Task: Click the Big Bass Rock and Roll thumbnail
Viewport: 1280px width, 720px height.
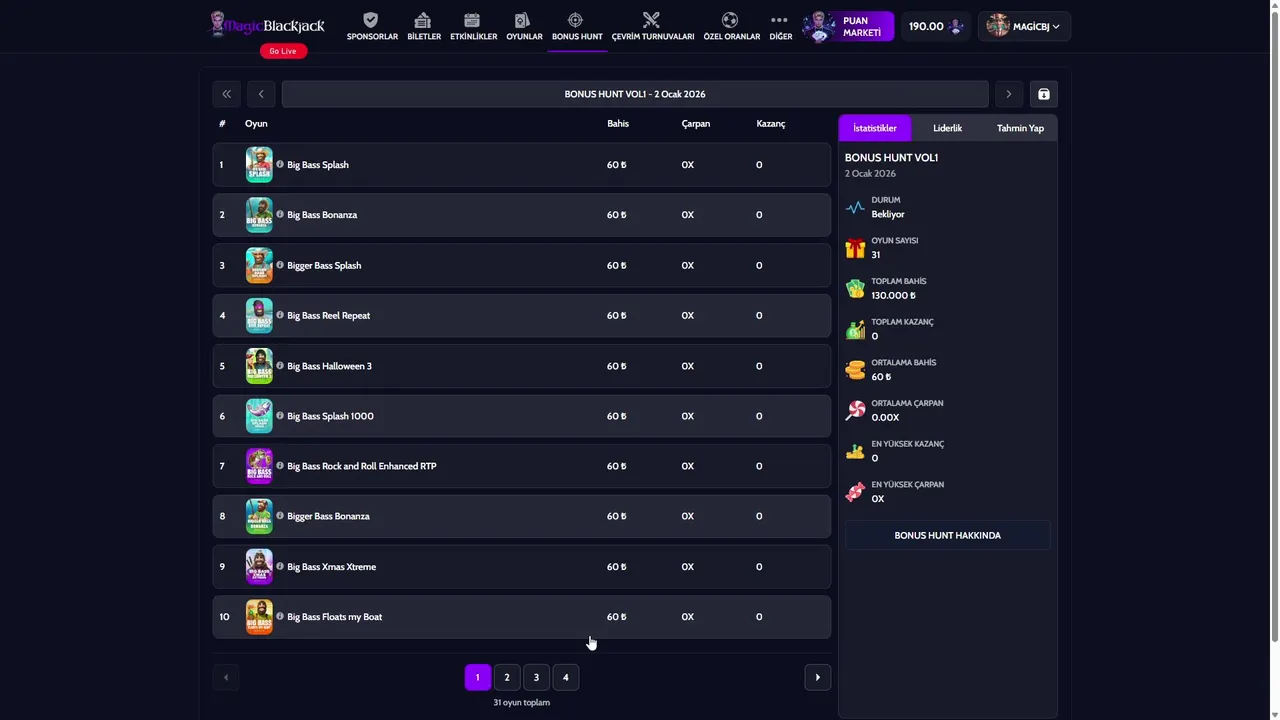Action: [x=259, y=466]
